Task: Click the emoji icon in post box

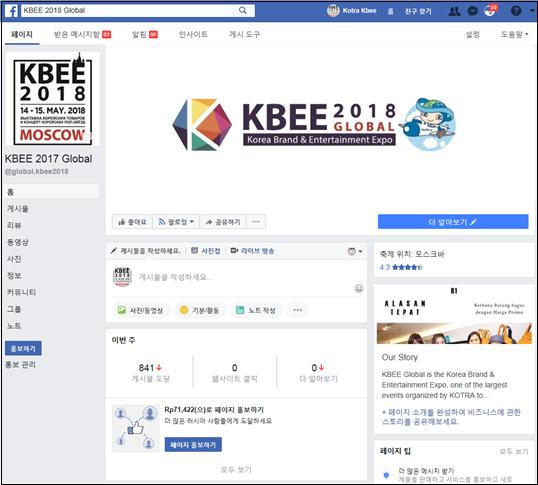Action: click(359, 288)
